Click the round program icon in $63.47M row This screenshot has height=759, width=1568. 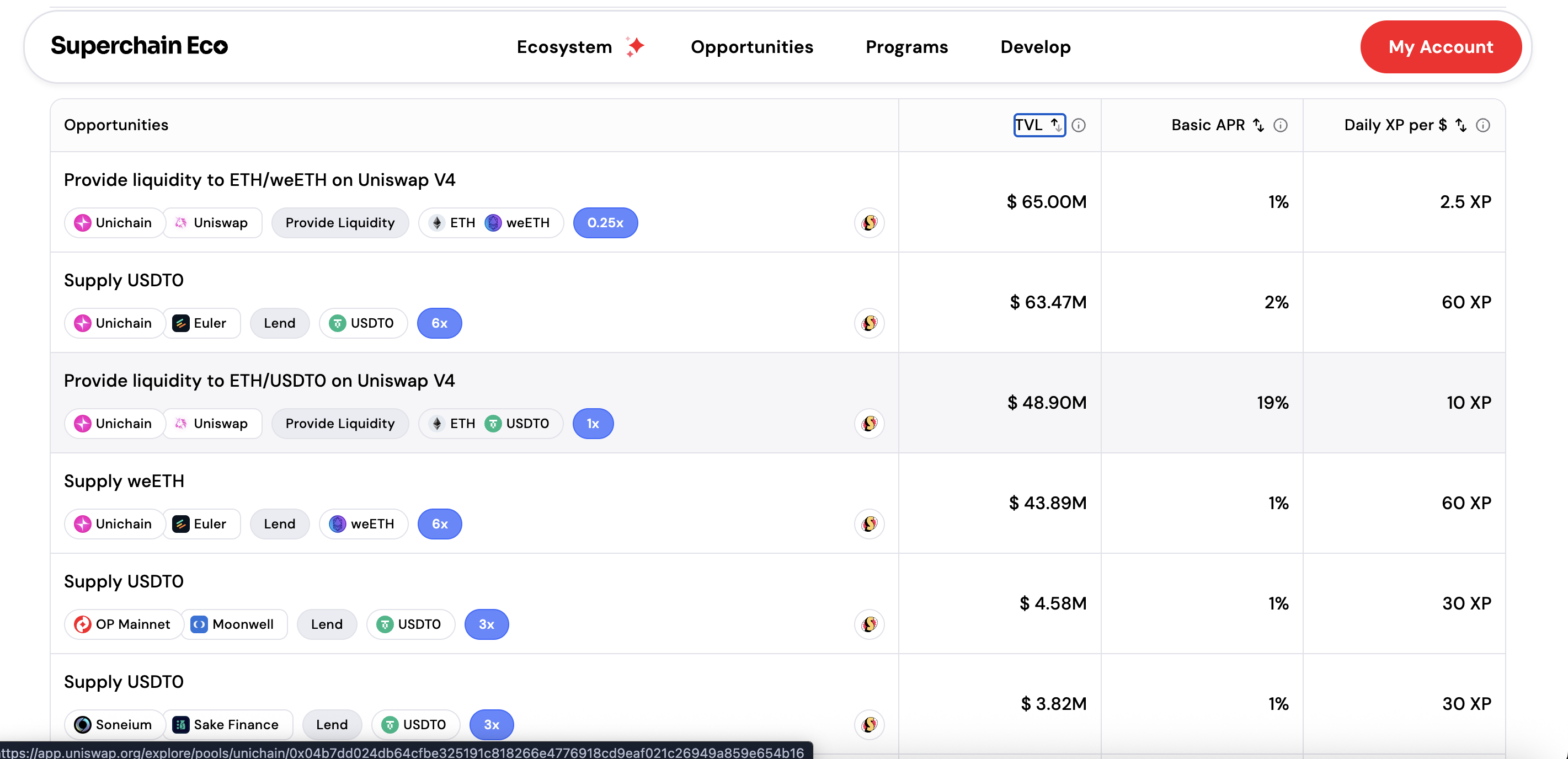[868, 323]
